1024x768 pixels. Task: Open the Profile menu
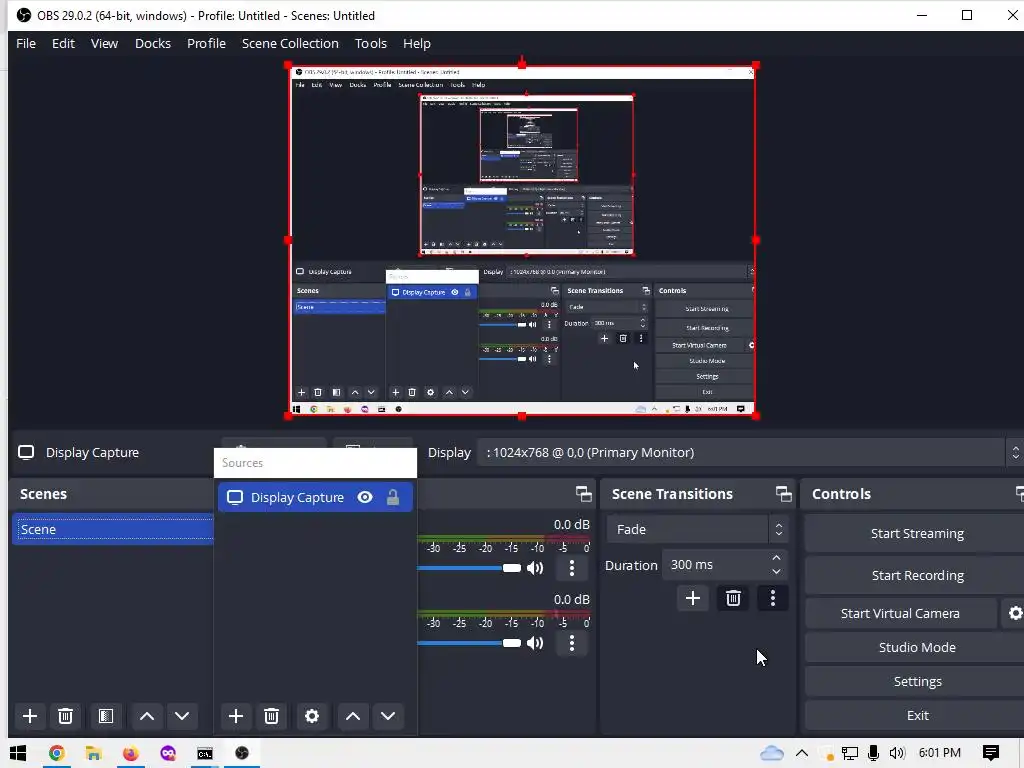click(x=206, y=44)
